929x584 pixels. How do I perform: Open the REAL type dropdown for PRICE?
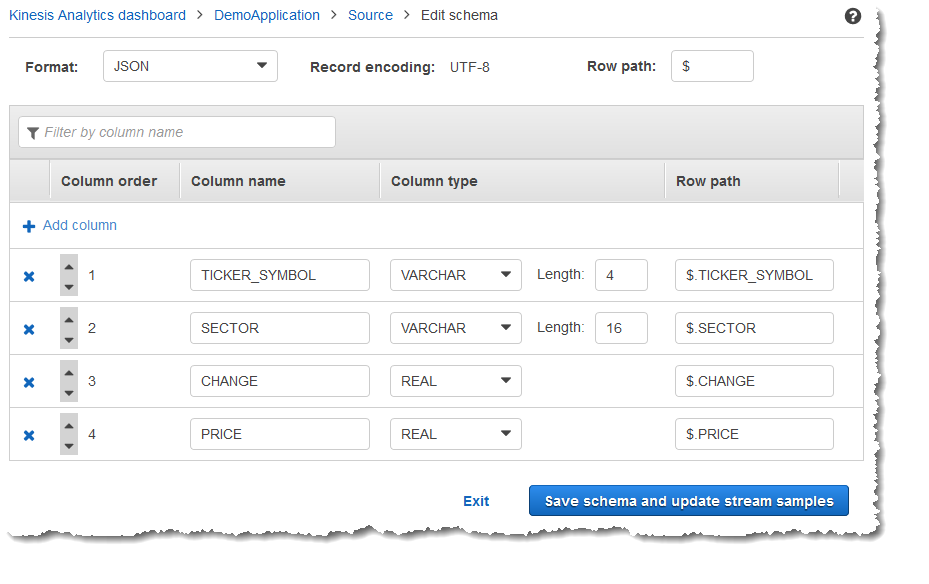click(x=455, y=434)
